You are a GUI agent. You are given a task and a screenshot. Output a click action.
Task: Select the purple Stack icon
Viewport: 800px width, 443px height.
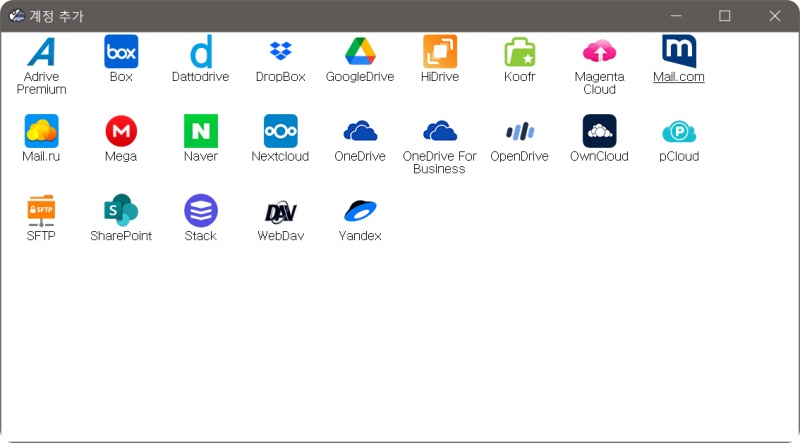click(201, 211)
